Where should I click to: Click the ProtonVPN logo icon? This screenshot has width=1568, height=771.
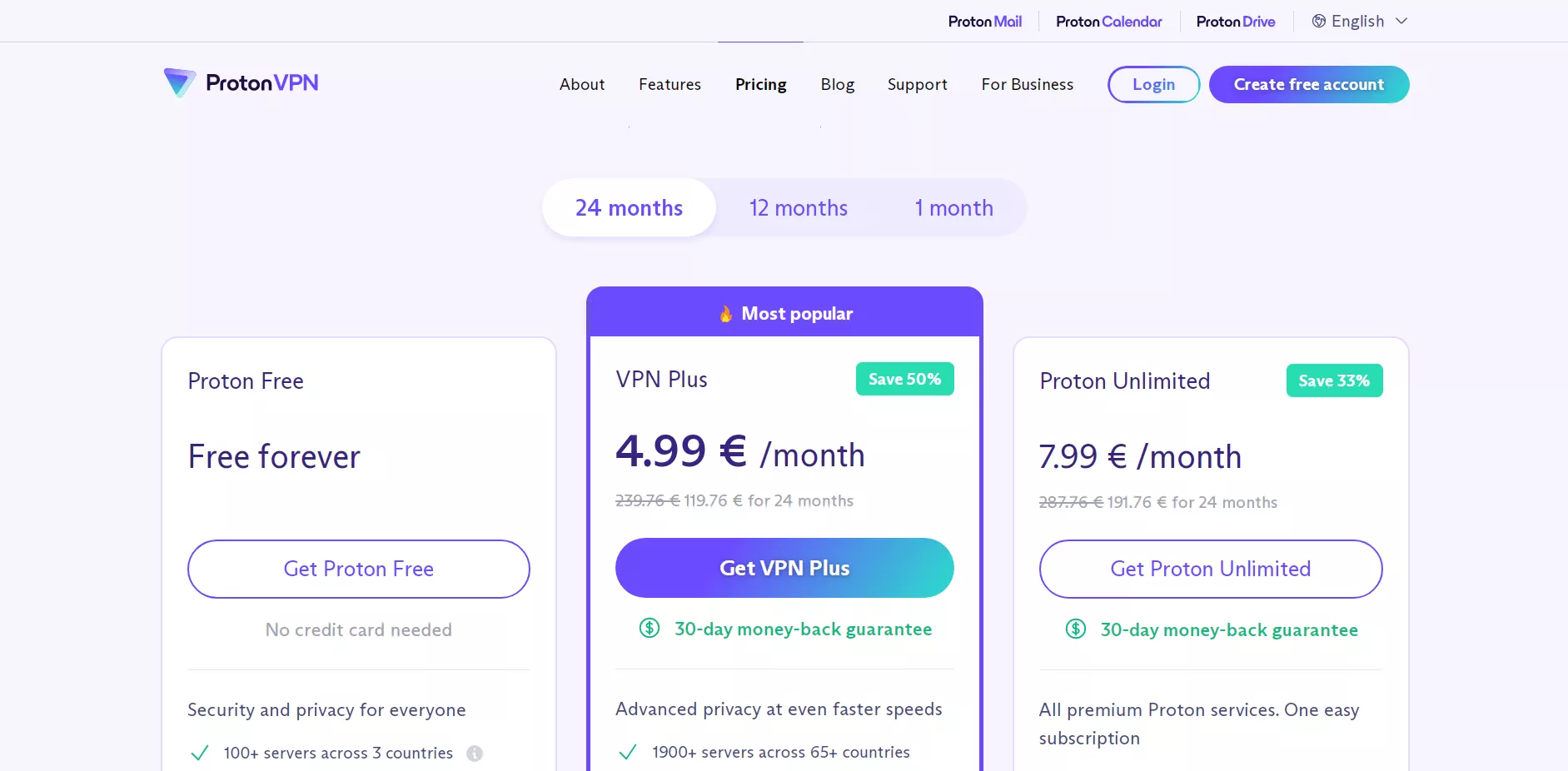point(179,82)
